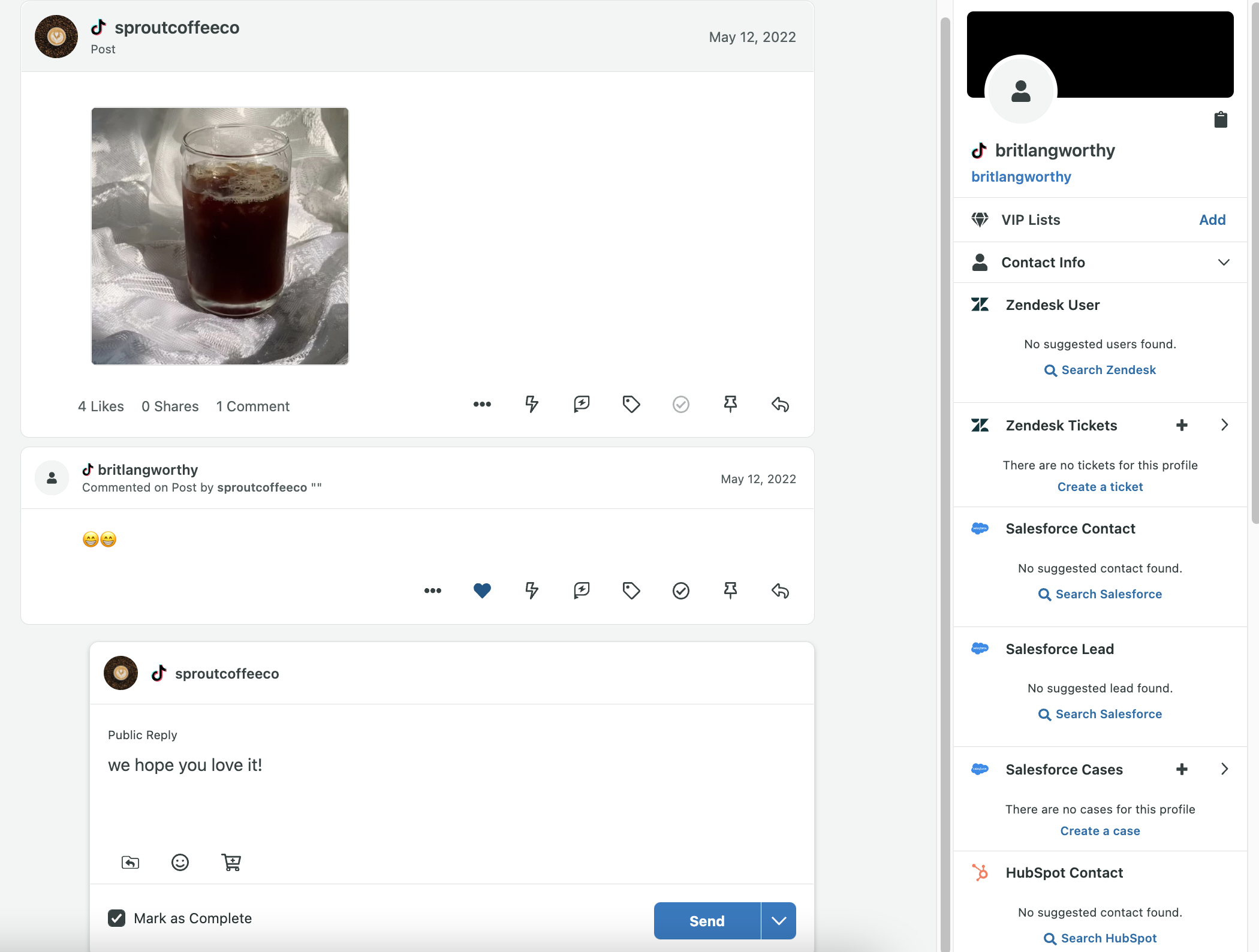Click the 1 Comment count
The image size is (1259, 952).
pos(253,406)
